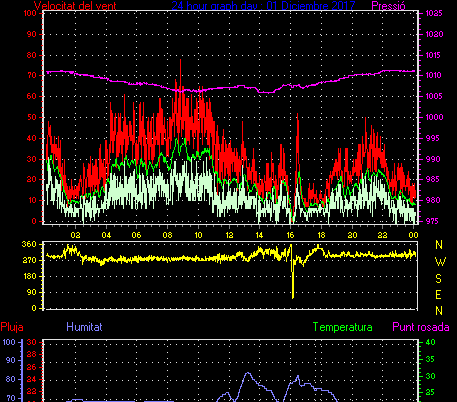The image size is (457, 402).
Task: Click the 18 hour marker on time axis
Action: [321, 235]
